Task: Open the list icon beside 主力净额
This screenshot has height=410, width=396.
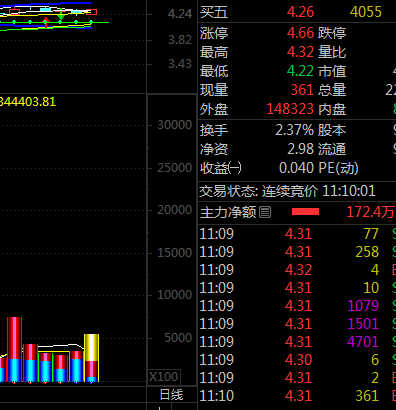Action: tap(265, 212)
